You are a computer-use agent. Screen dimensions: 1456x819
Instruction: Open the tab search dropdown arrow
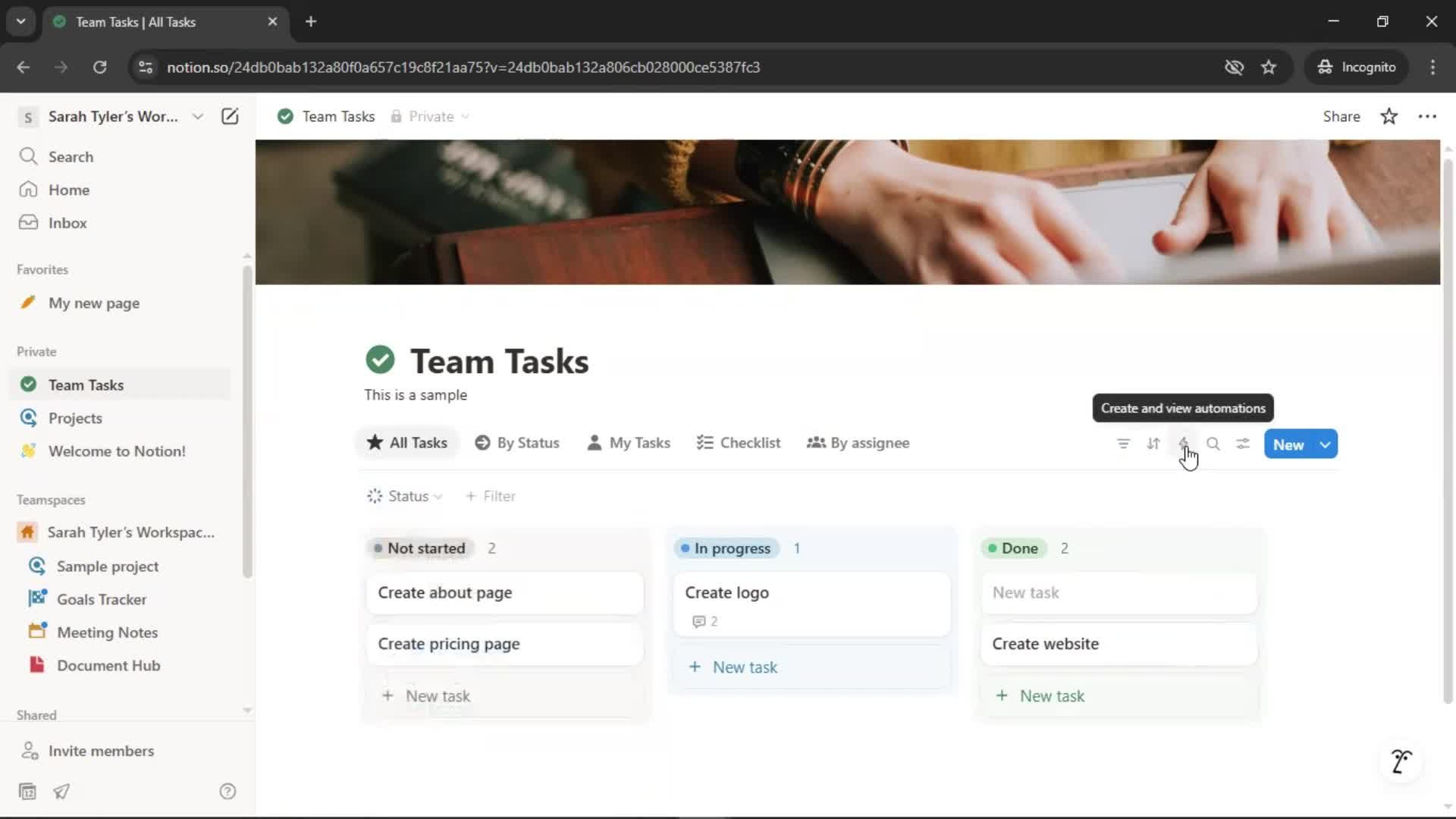tap(20, 21)
